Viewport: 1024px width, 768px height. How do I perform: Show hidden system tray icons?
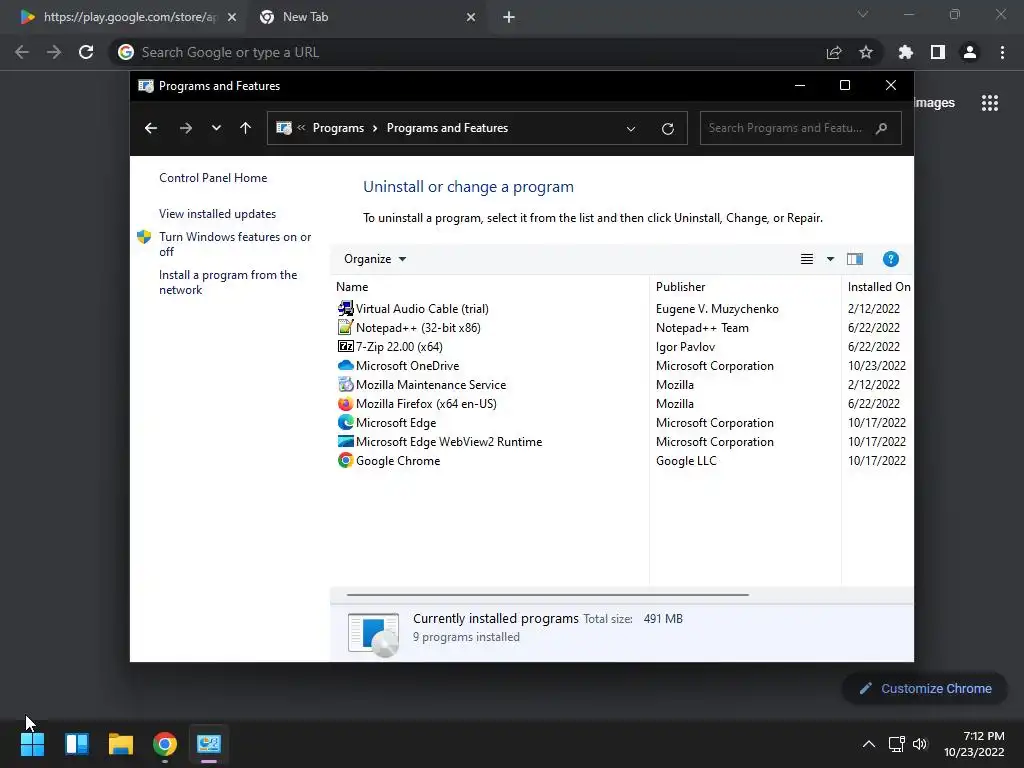click(869, 744)
